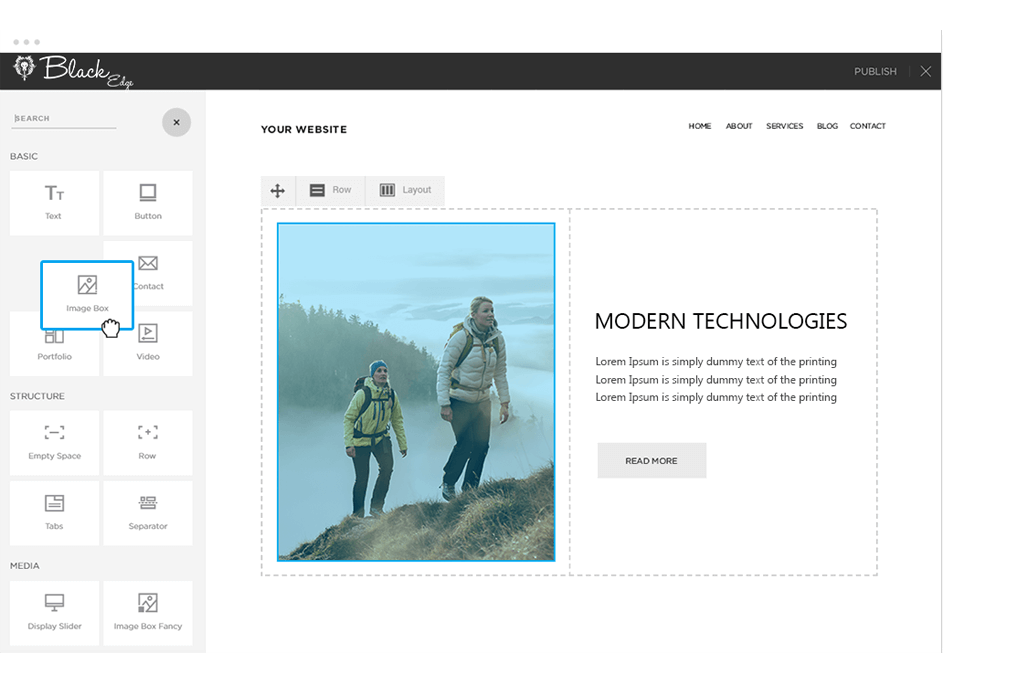
Task: Focus the Search elements field
Action: (x=64, y=118)
